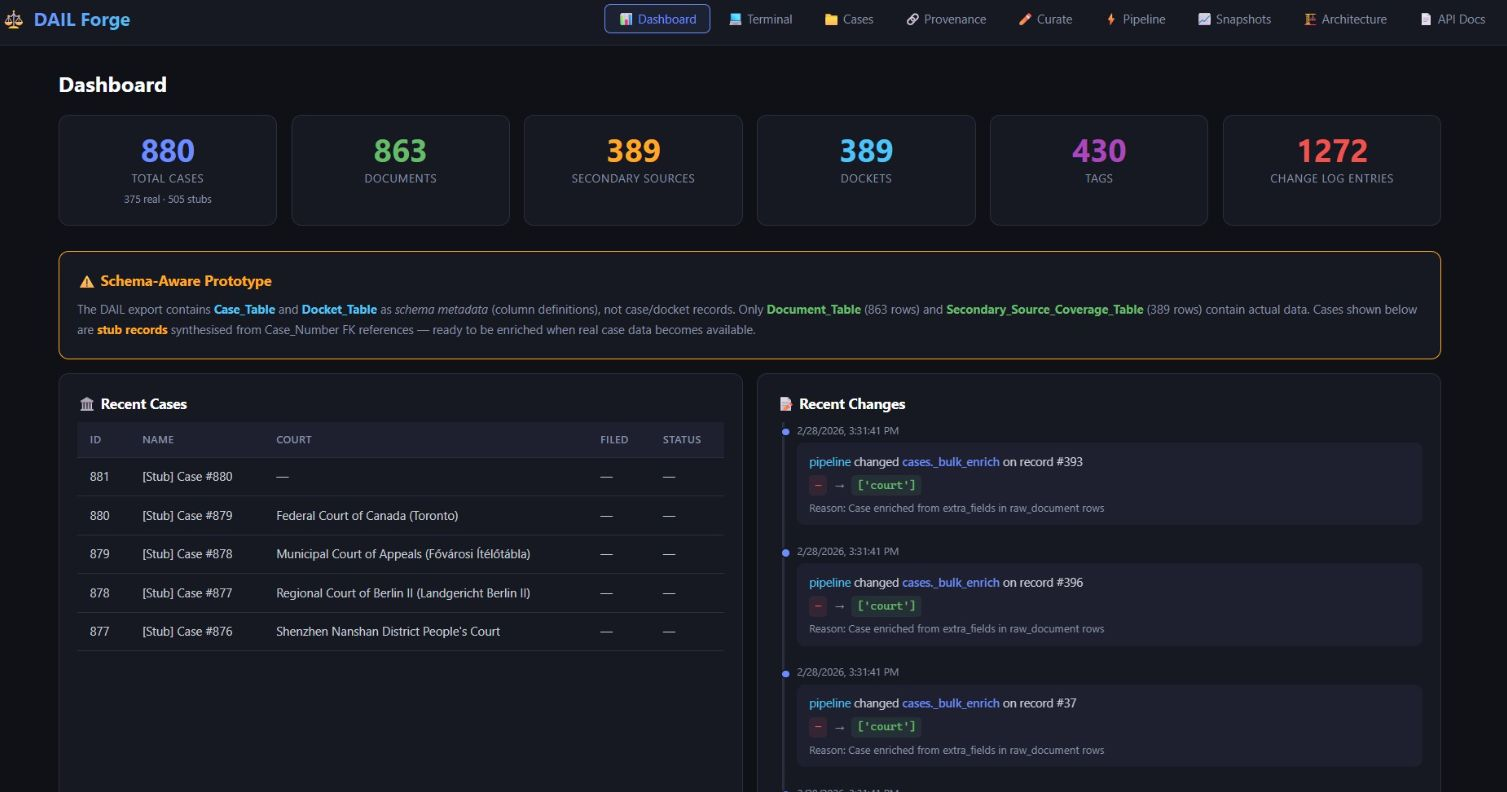Screen dimensions: 1507x792
Task: Click the DAIL Forge scales logo icon
Action: (14, 19)
